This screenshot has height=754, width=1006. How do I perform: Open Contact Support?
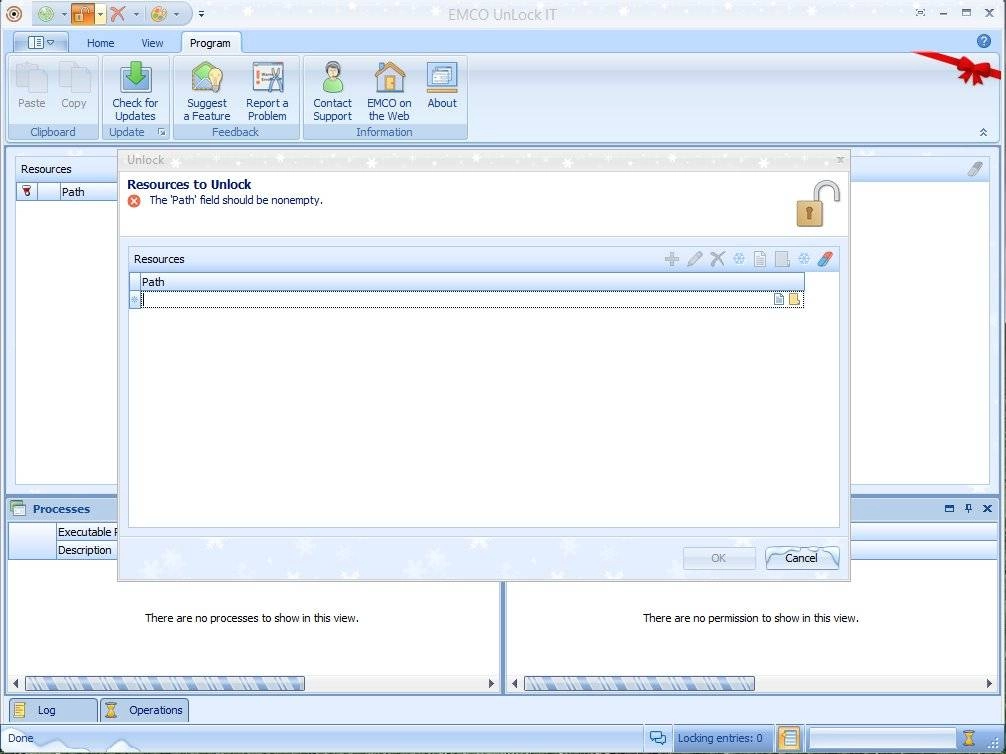pos(332,90)
